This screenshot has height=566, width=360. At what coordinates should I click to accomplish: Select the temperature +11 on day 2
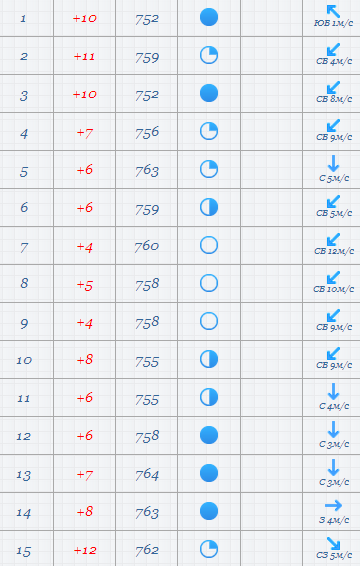click(84, 56)
